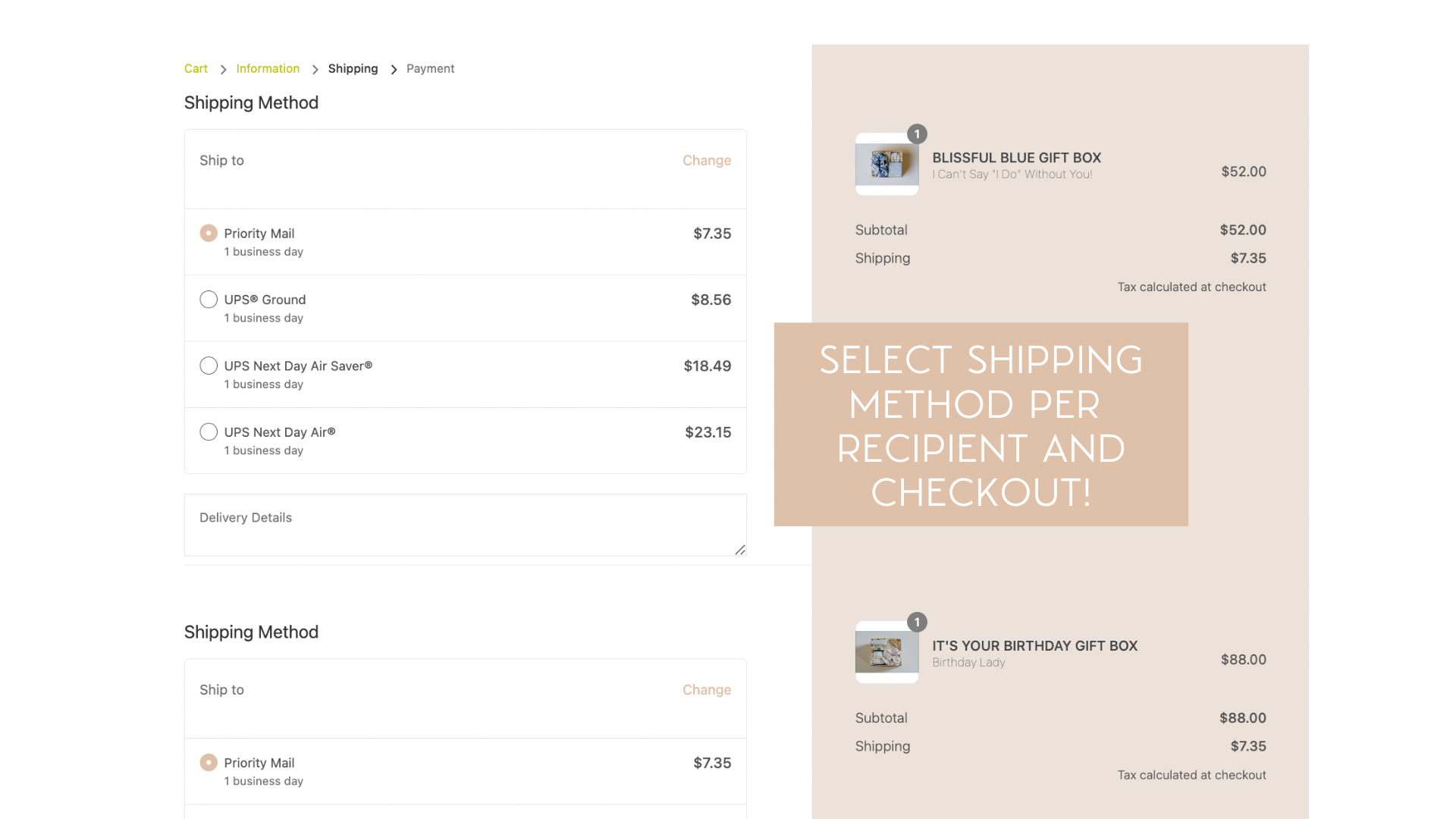Click the Blissful Blue Gift Box thumbnail
This screenshot has width=1456, height=819.
click(x=886, y=165)
